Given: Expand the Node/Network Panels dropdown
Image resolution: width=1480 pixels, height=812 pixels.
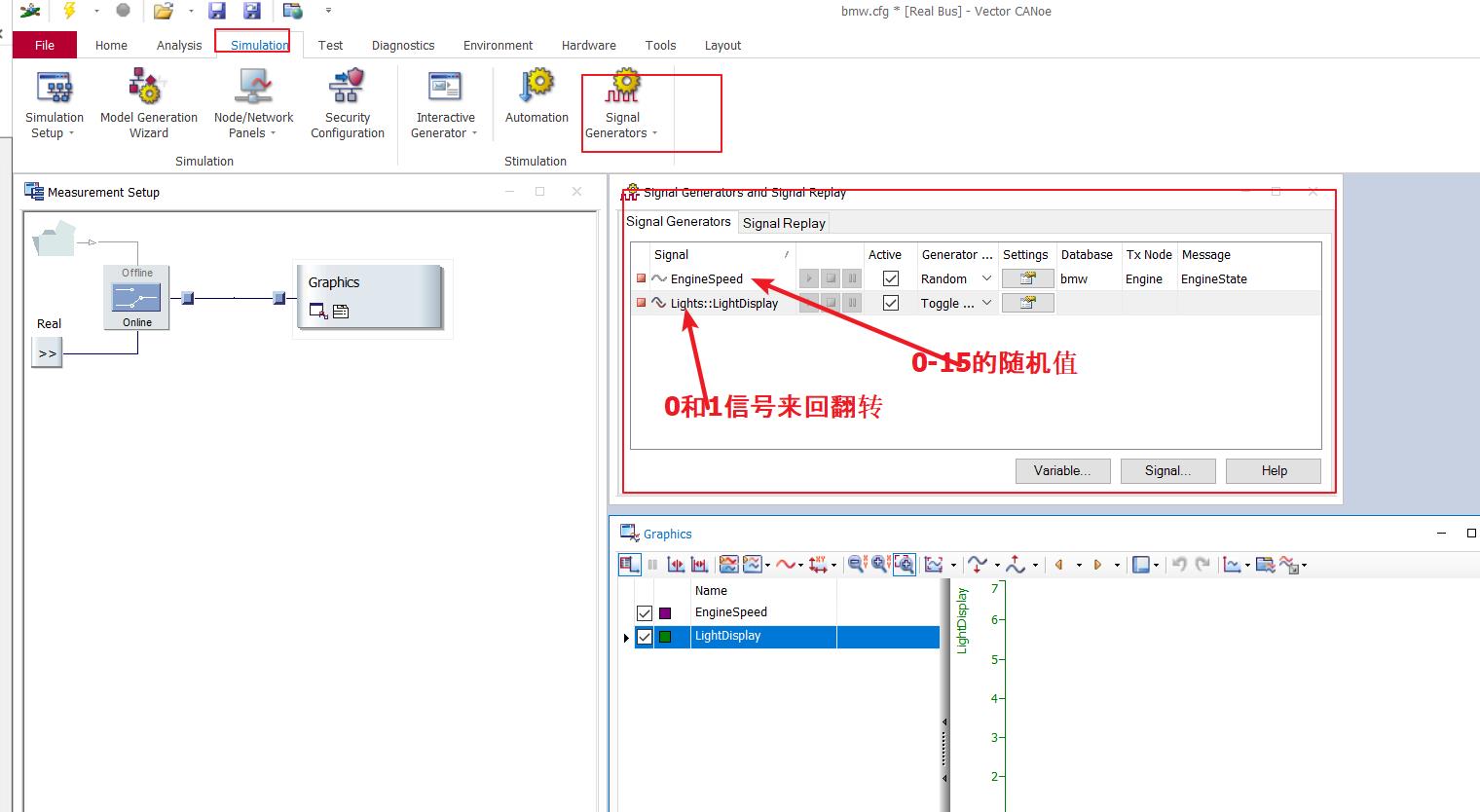Looking at the screenshot, I should pos(273,133).
